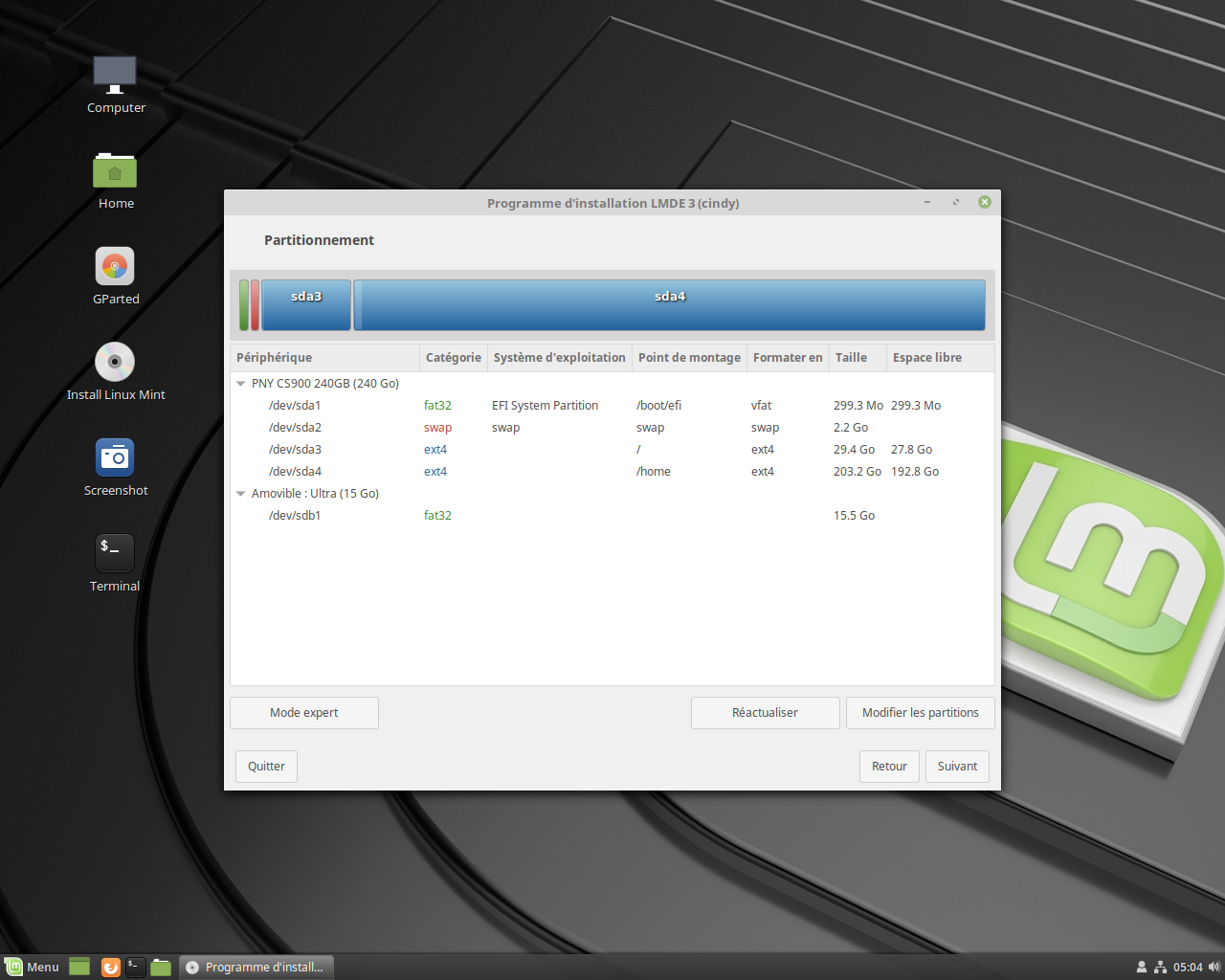
Task: Launch Firefox from the taskbar
Action: click(111, 967)
